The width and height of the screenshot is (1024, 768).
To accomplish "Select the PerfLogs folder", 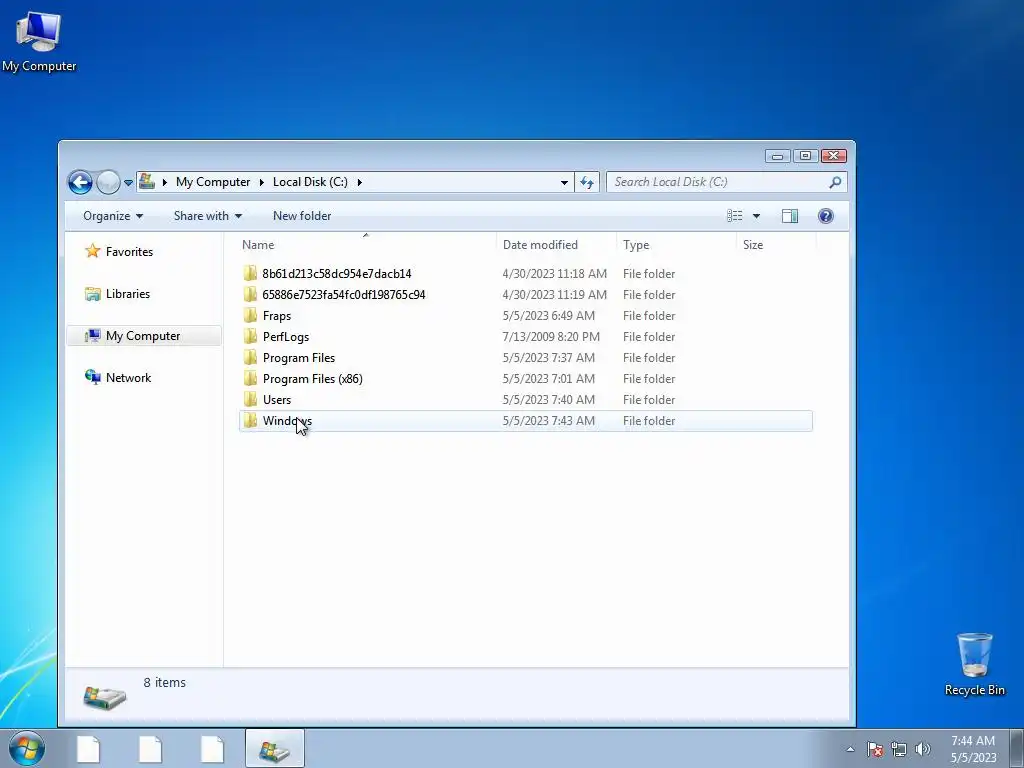I will point(526,337).
